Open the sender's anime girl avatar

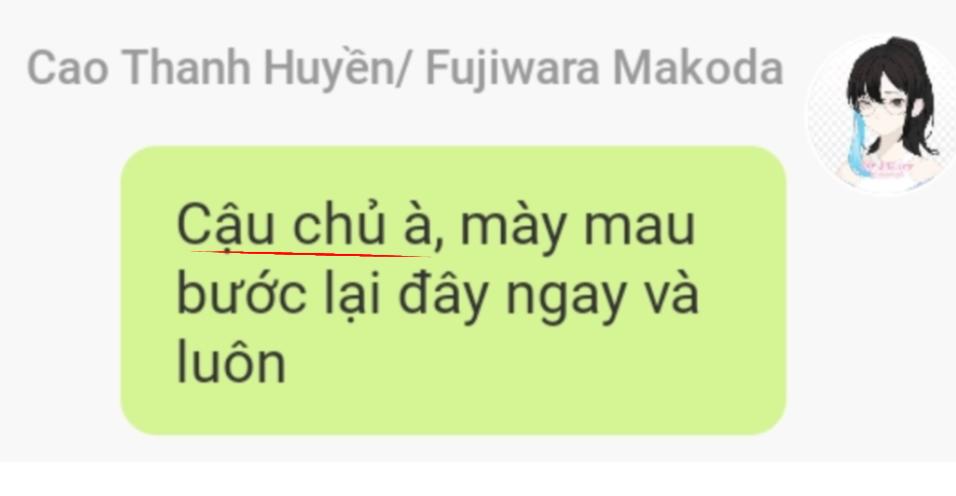click(883, 114)
